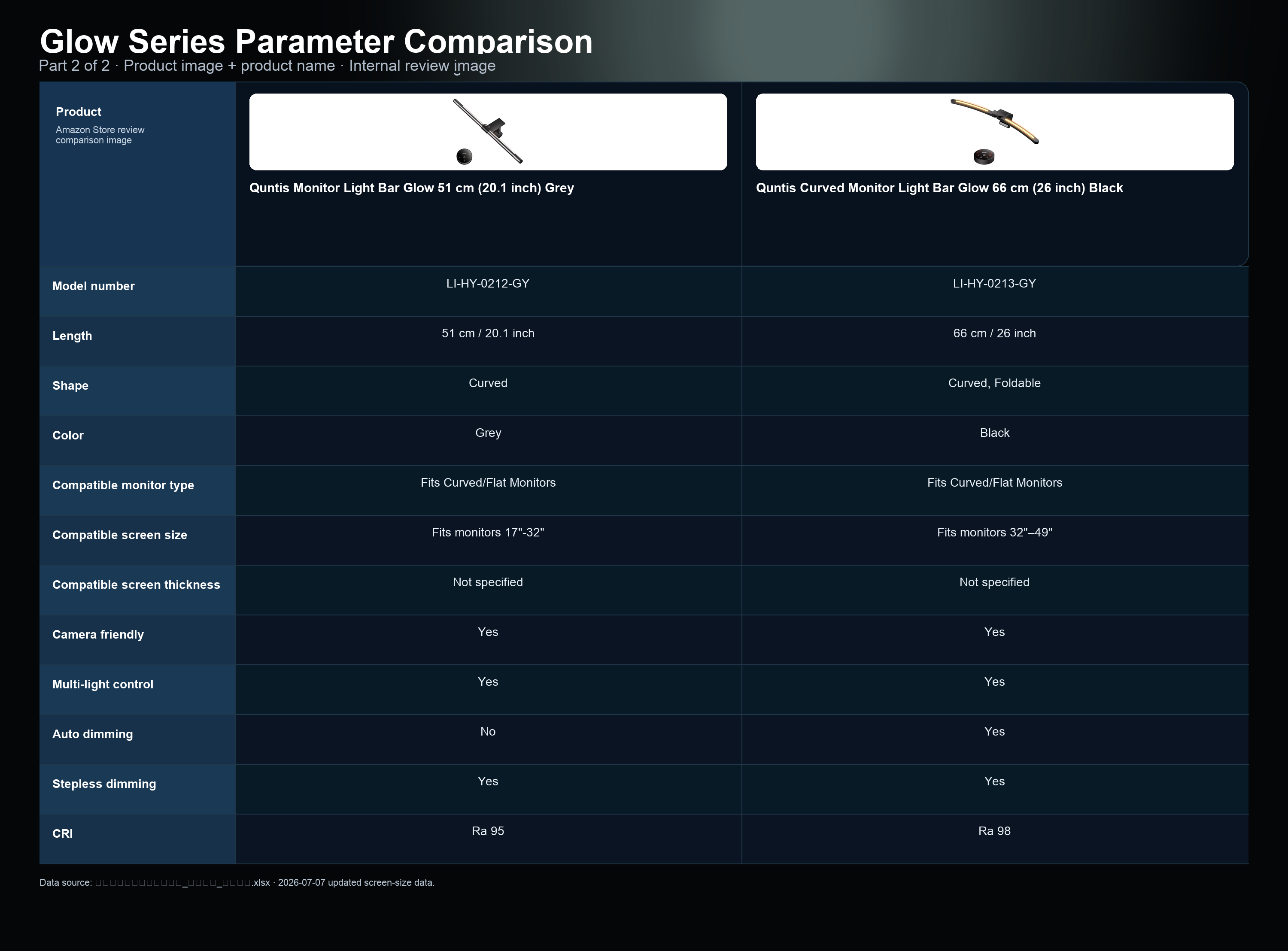Screen dimensions: 1288x951
Task: Click "Amazon Store review comparison image" caption
Action: coord(100,135)
